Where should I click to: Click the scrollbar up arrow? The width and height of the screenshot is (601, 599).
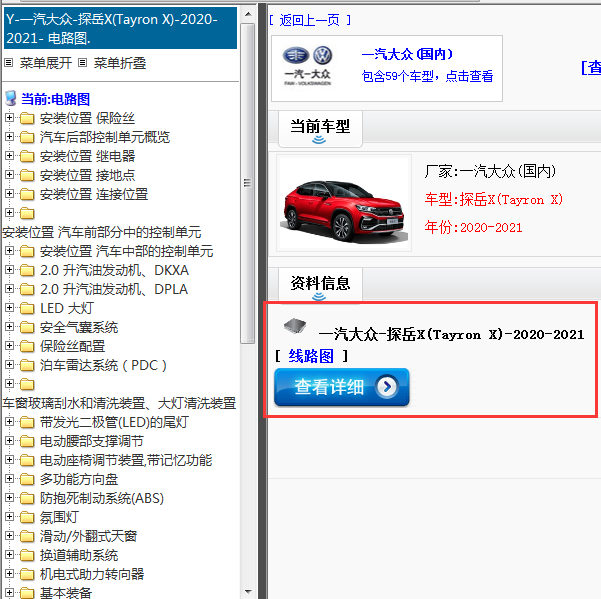click(x=248, y=15)
